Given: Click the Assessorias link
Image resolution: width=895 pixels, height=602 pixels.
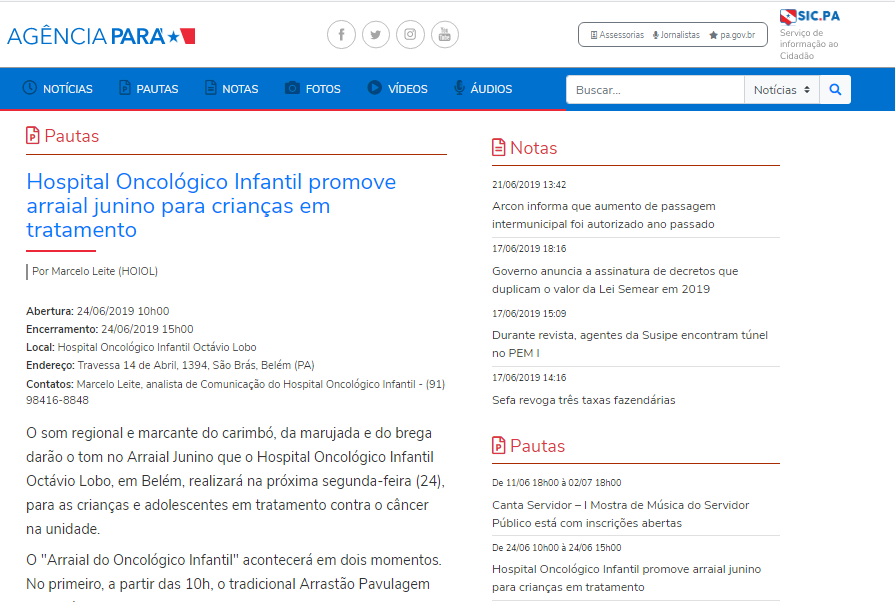Looking at the screenshot, I should coord(617,35).
